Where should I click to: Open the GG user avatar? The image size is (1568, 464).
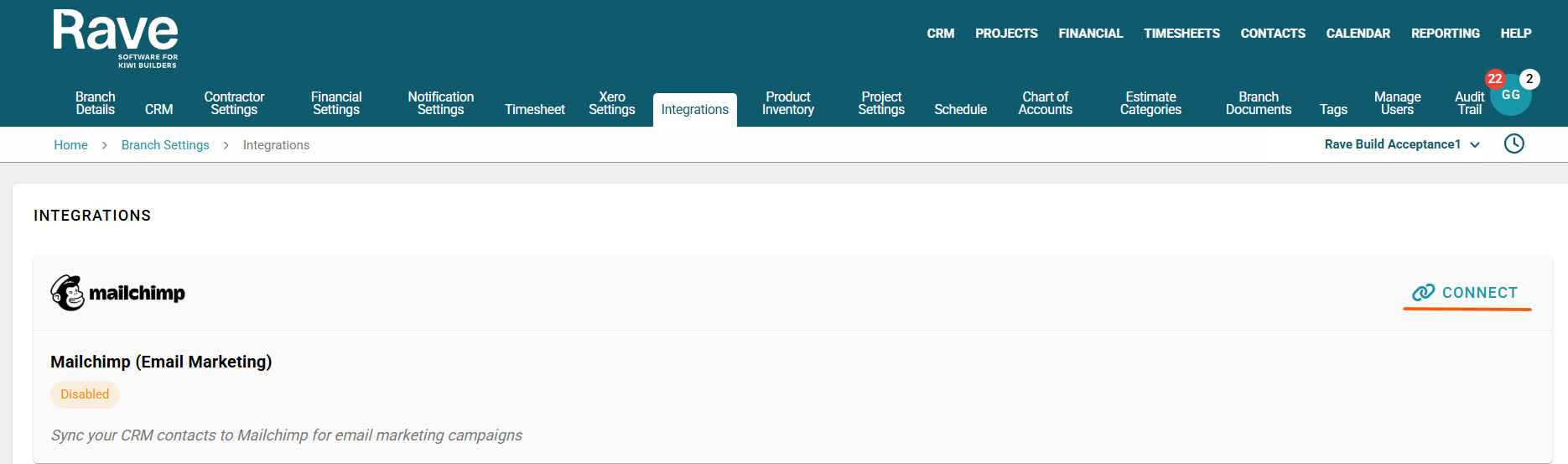(1511, 95)
